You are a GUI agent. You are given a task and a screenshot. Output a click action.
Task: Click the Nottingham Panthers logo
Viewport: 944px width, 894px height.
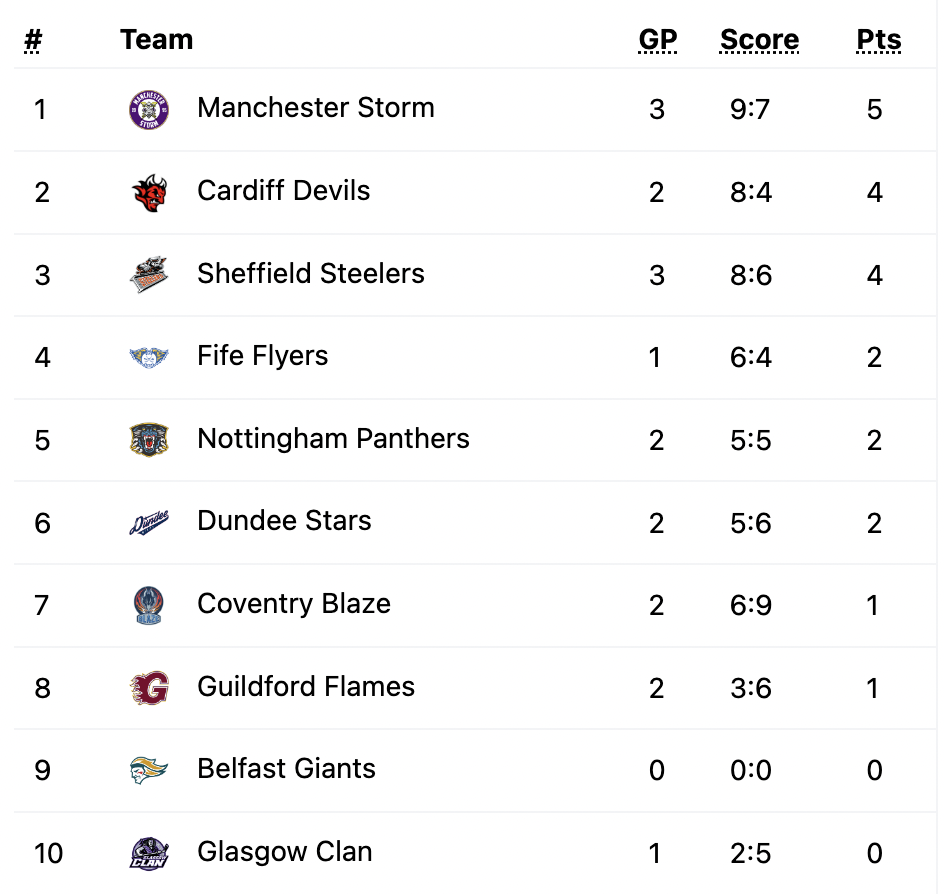(149, 439)
